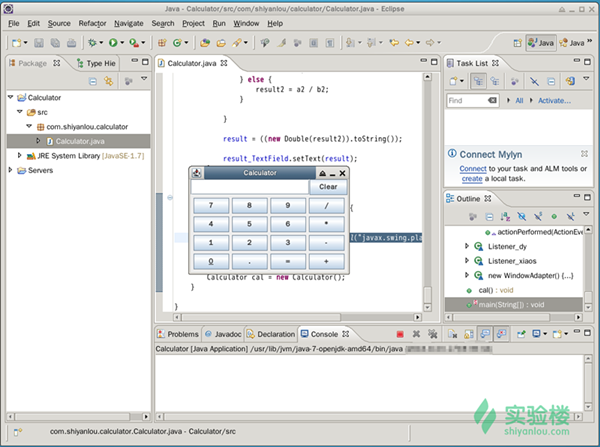600x447 pixels.
Task: Click the Debug bug icon in toolbar
Action: point(92,42)
